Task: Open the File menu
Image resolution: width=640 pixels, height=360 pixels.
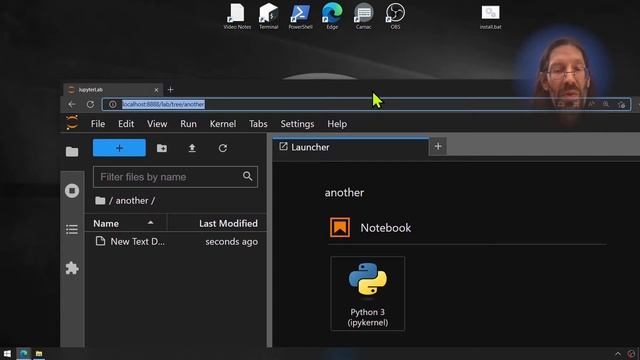Action: (98, 124)
